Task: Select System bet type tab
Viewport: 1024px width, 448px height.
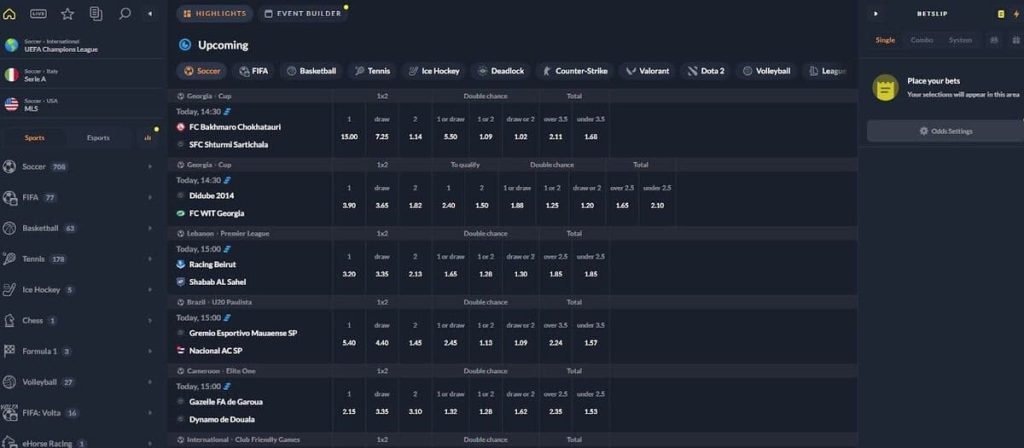Action: (960, 40)
